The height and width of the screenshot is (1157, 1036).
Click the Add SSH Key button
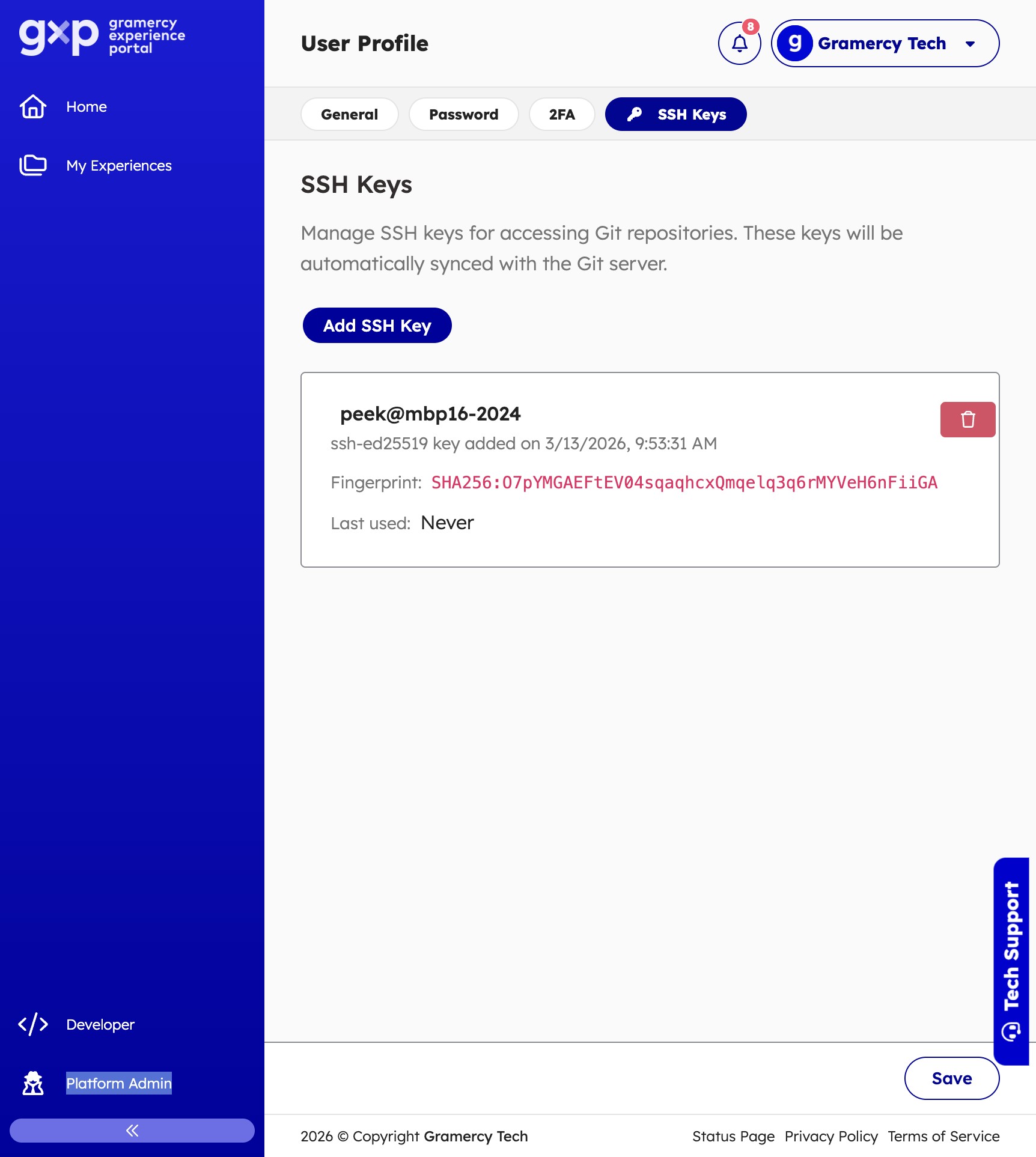coord(377,325)
